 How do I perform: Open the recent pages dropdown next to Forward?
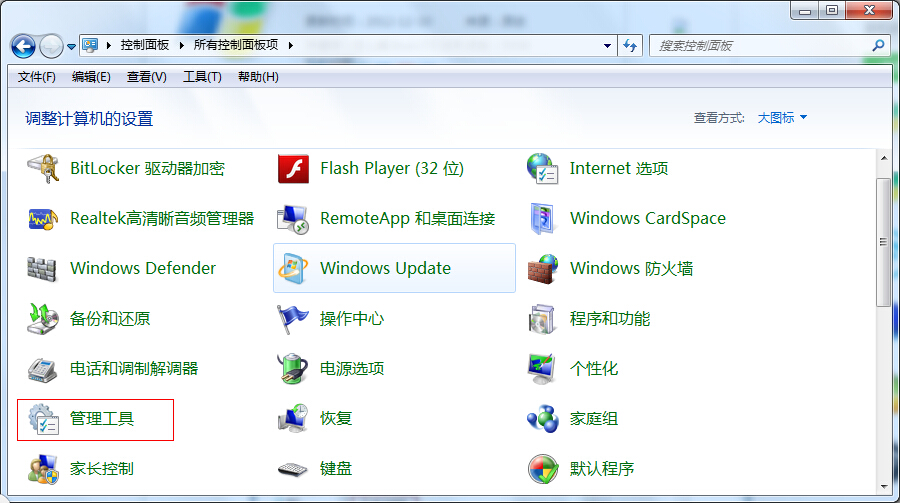(71, 46)
